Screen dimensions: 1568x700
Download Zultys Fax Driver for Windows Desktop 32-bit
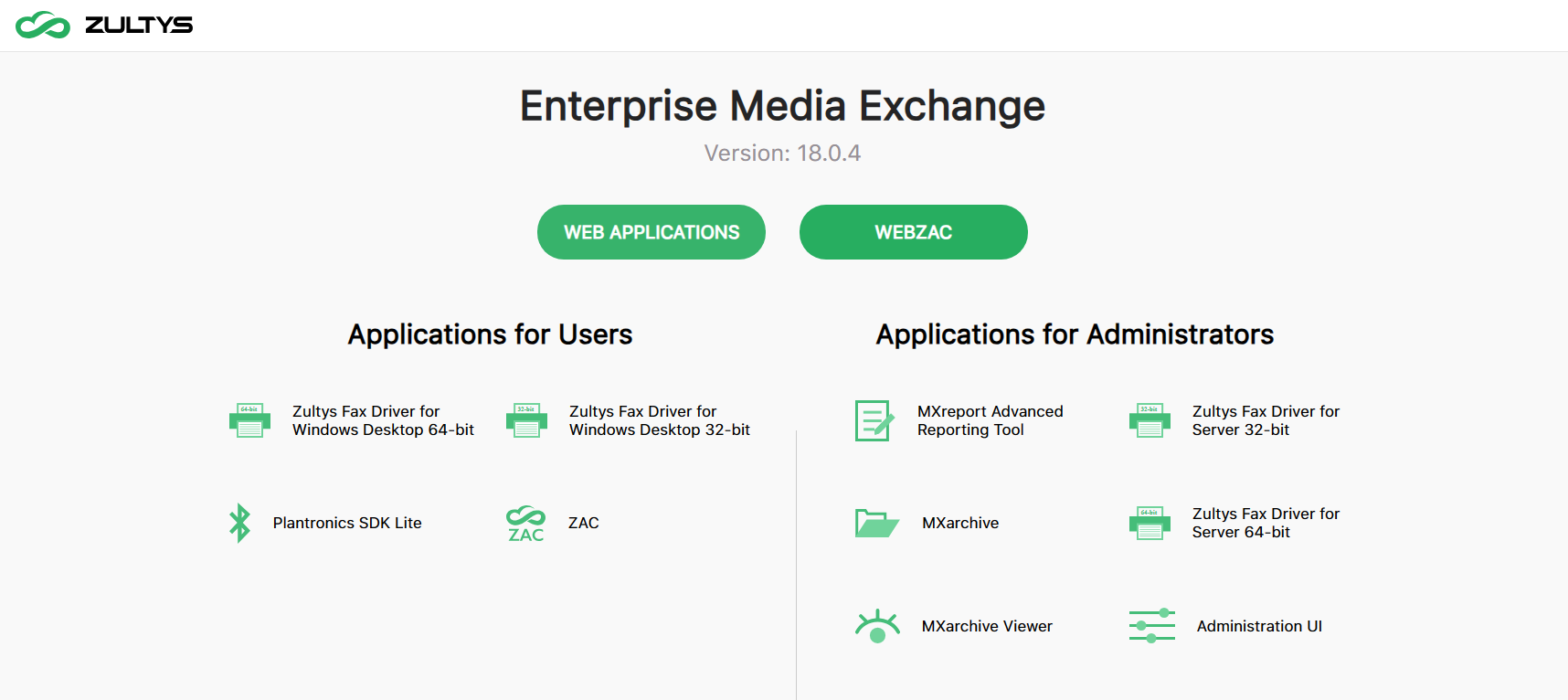pyautogui.click(x=660, y=420)
